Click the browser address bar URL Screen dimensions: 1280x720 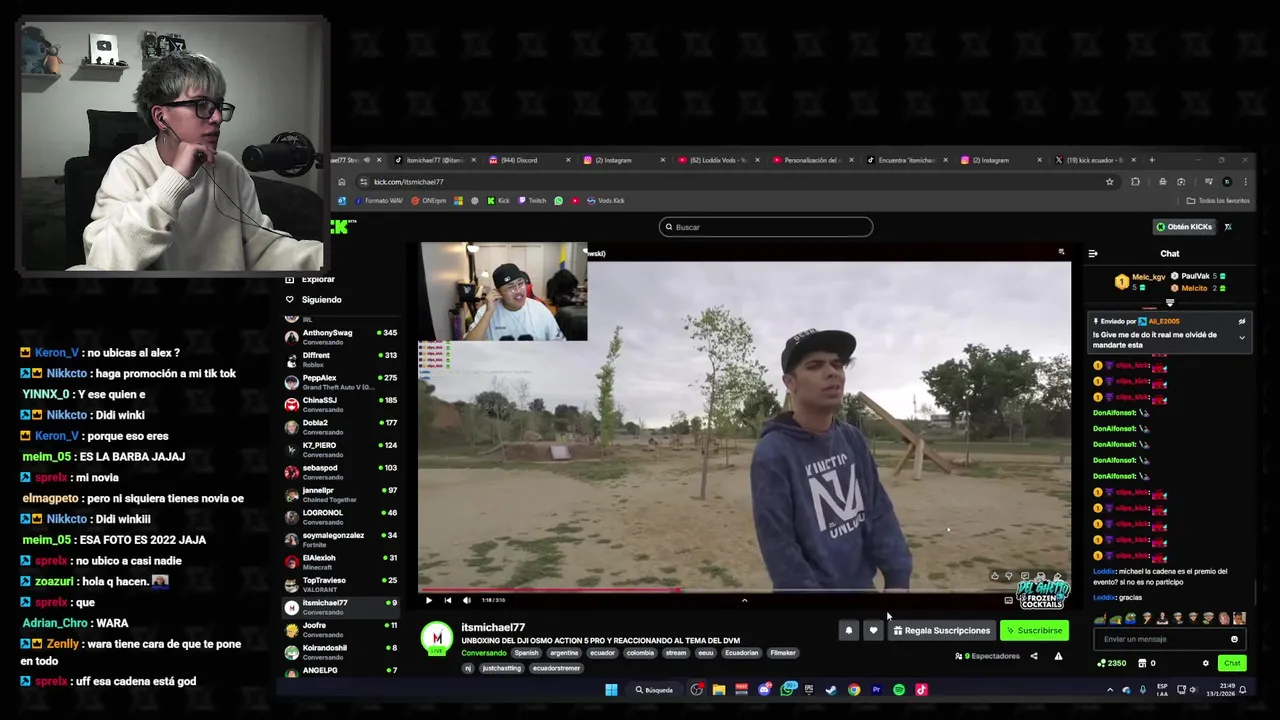coord(408,182)
